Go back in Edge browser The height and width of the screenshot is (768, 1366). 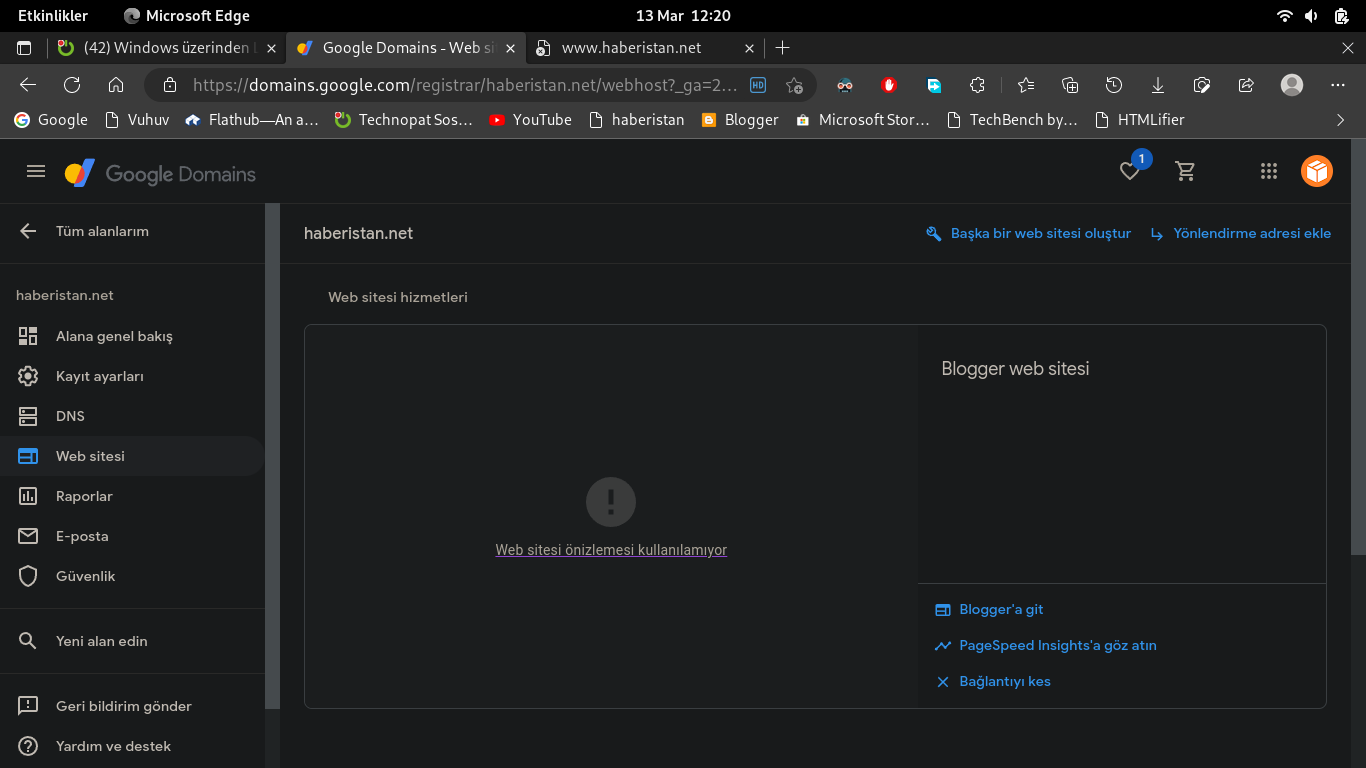pyautogui.click(x=28, y=85)
